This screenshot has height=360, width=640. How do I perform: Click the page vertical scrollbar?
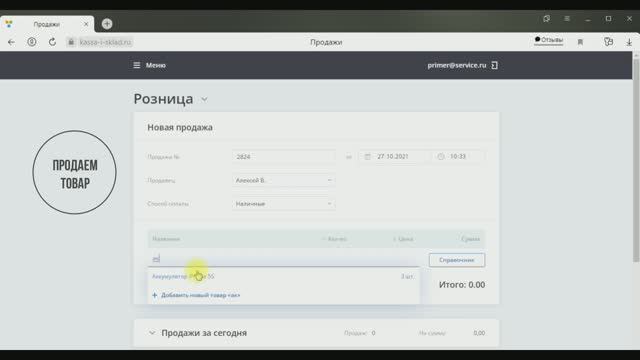pyautogui.click(x=636, y=160)
